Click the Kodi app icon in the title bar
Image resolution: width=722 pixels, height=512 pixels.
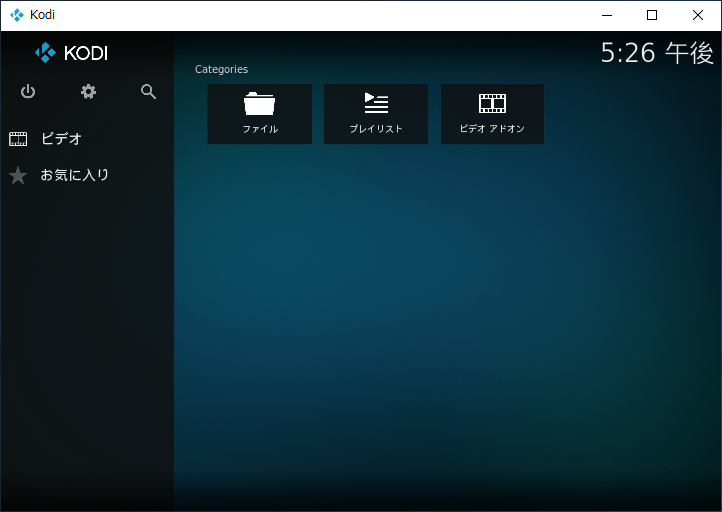(16, 15)
